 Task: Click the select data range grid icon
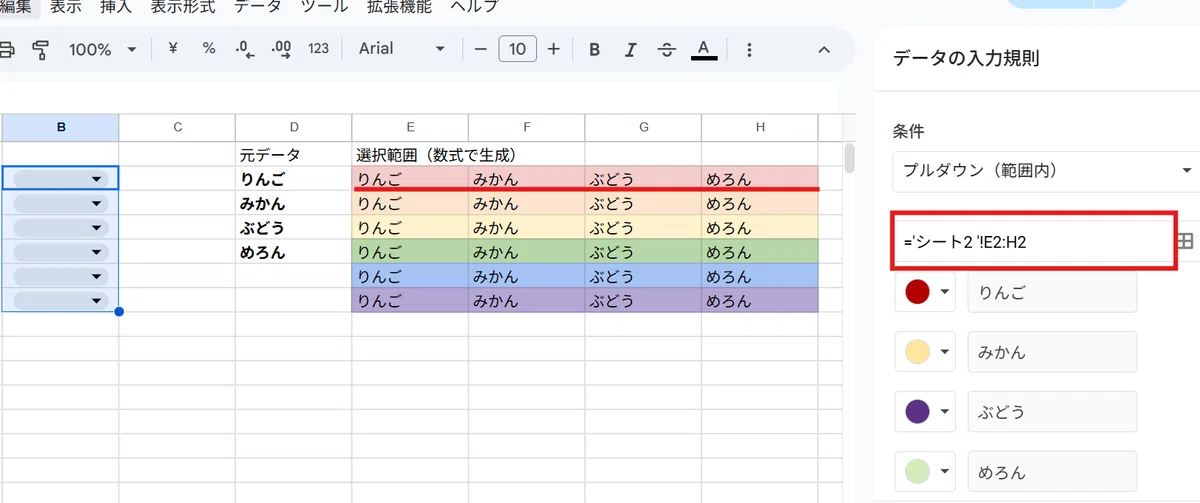pos(1186,241)
